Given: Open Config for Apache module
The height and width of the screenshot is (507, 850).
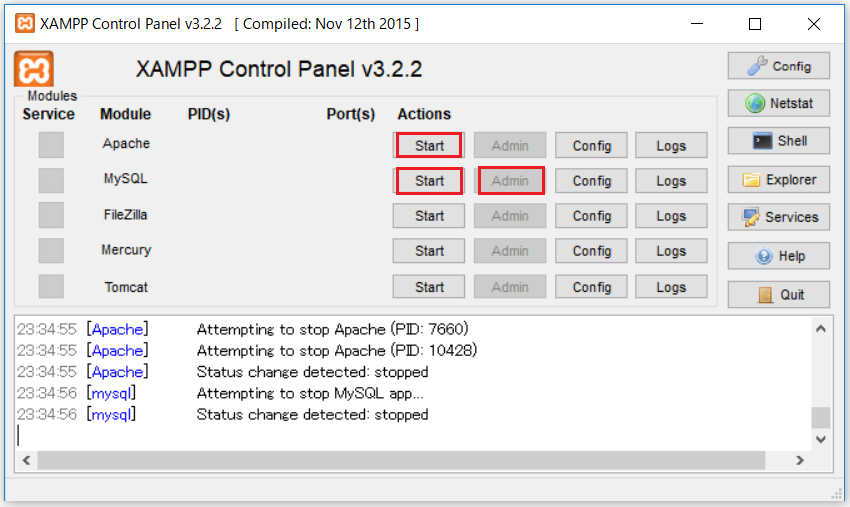Looking at the screenshot, I should [591, 145].
